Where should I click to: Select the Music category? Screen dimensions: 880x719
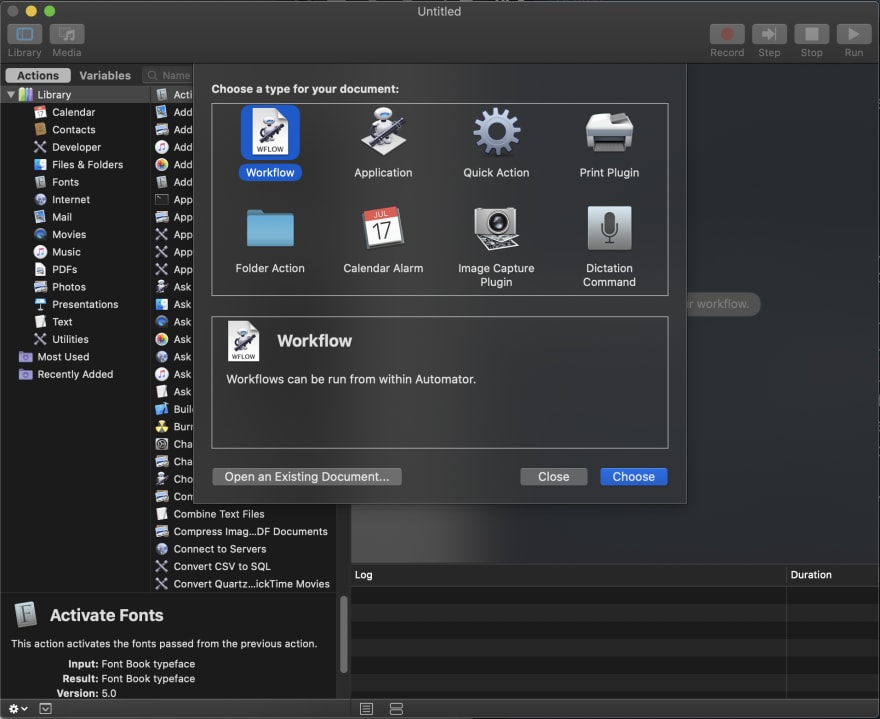[66, 252]
